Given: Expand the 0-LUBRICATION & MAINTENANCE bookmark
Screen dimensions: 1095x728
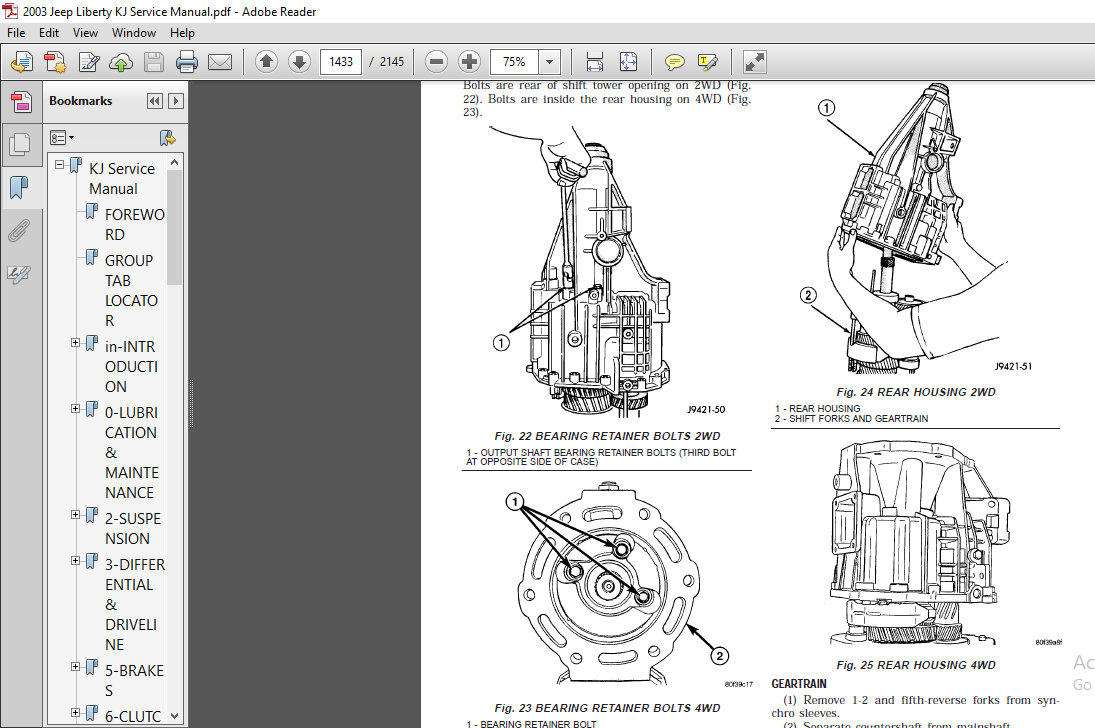Looking at the screenshot, I should coord(75,409).
